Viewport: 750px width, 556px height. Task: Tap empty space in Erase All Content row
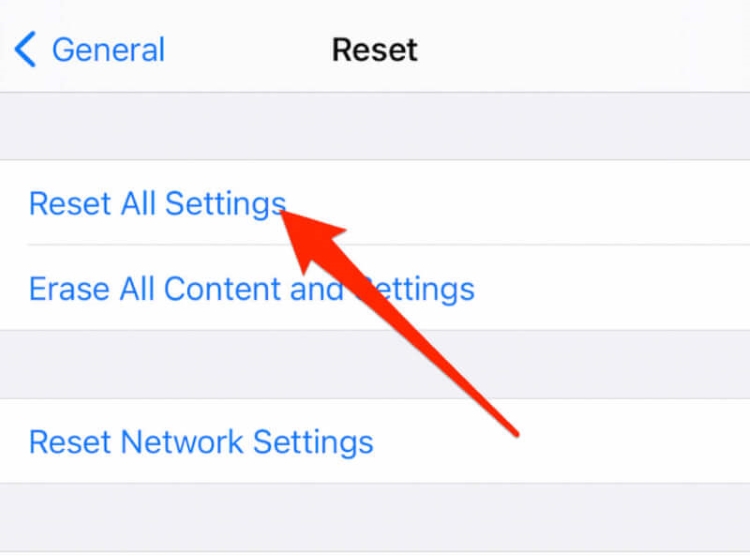[612, 288]
